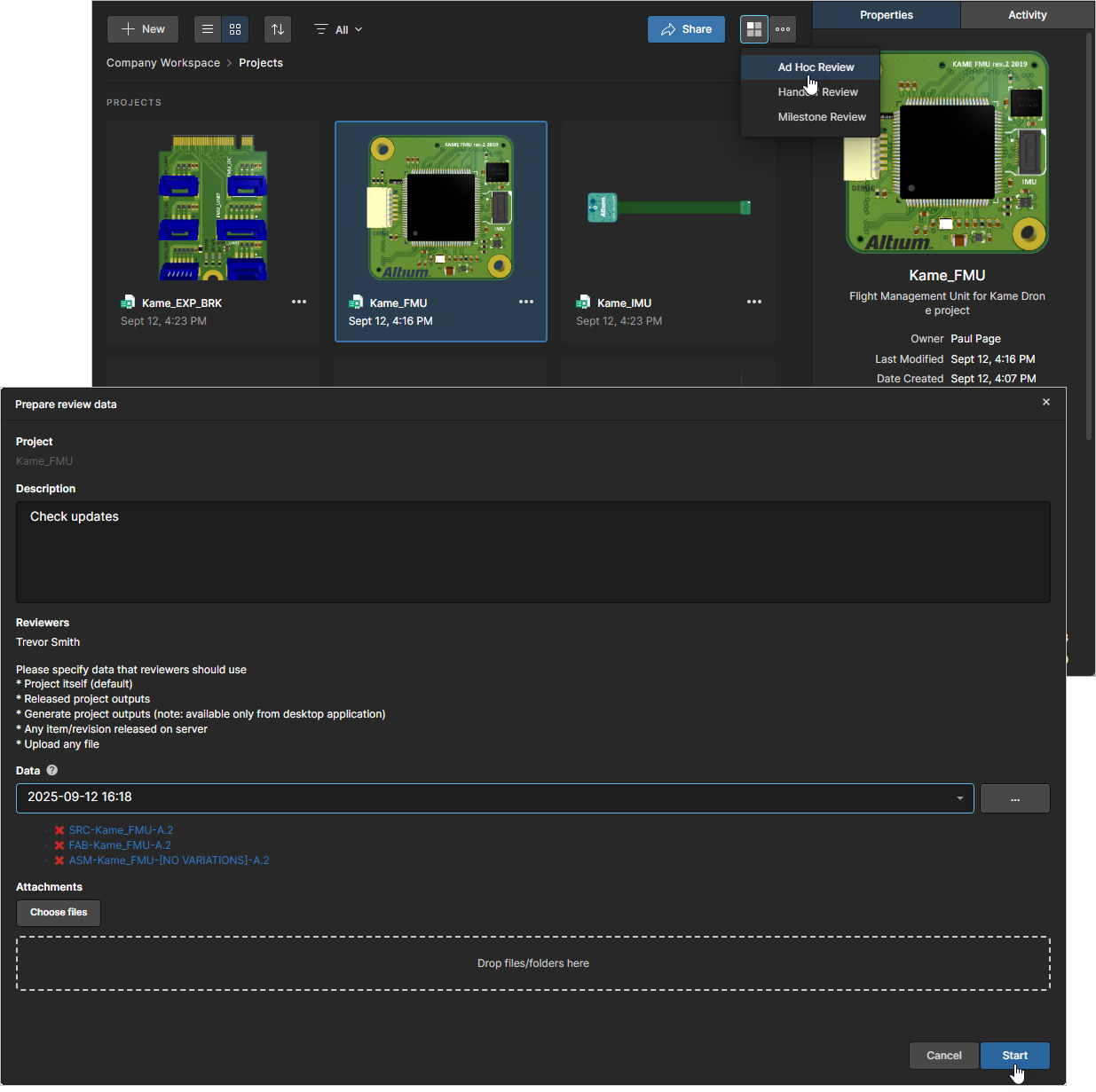Click the sort order arrows icon
Viewport: 1096px width, 1092px height.
tap(278, 29)
